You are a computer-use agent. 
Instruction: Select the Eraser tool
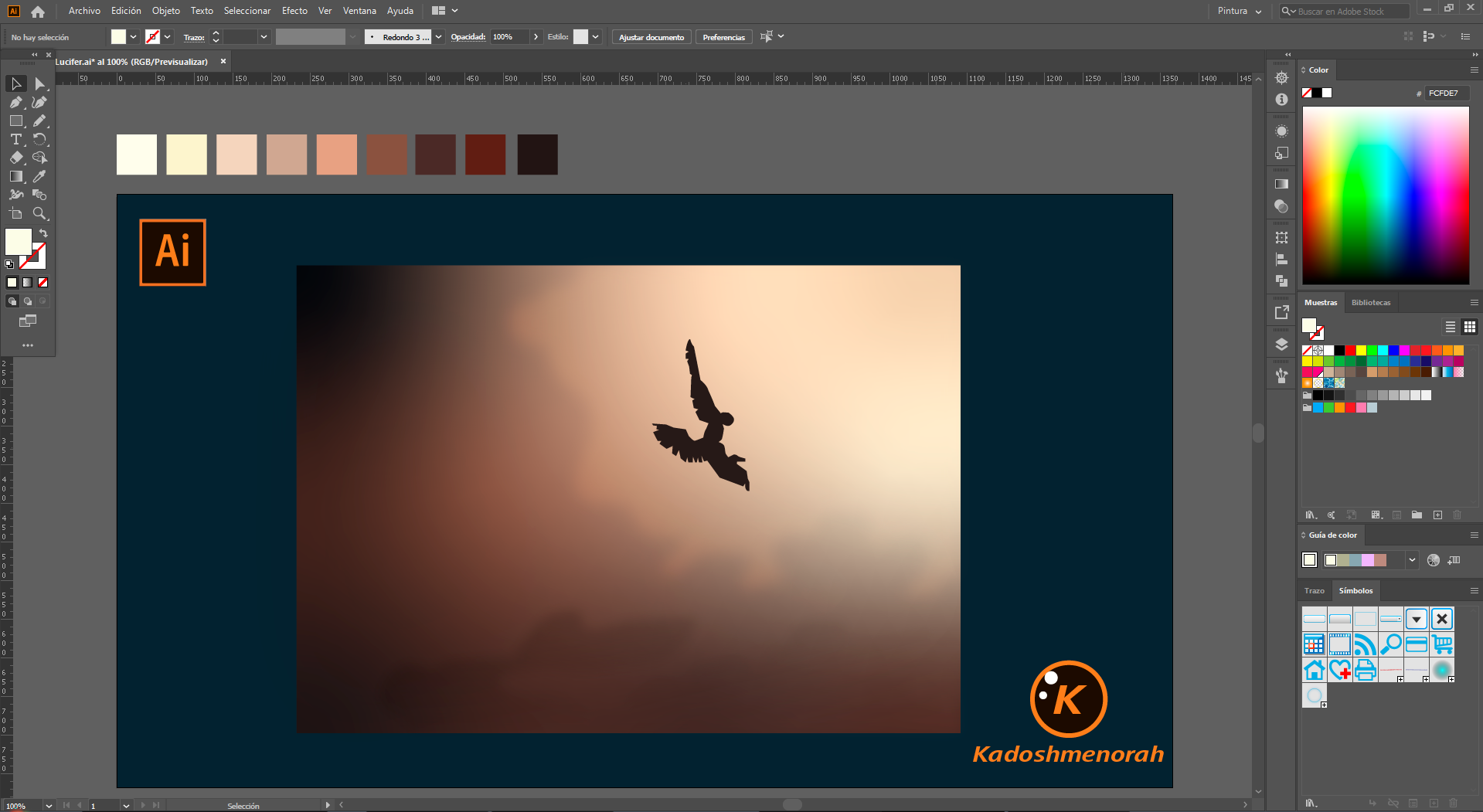click(16, 158)
